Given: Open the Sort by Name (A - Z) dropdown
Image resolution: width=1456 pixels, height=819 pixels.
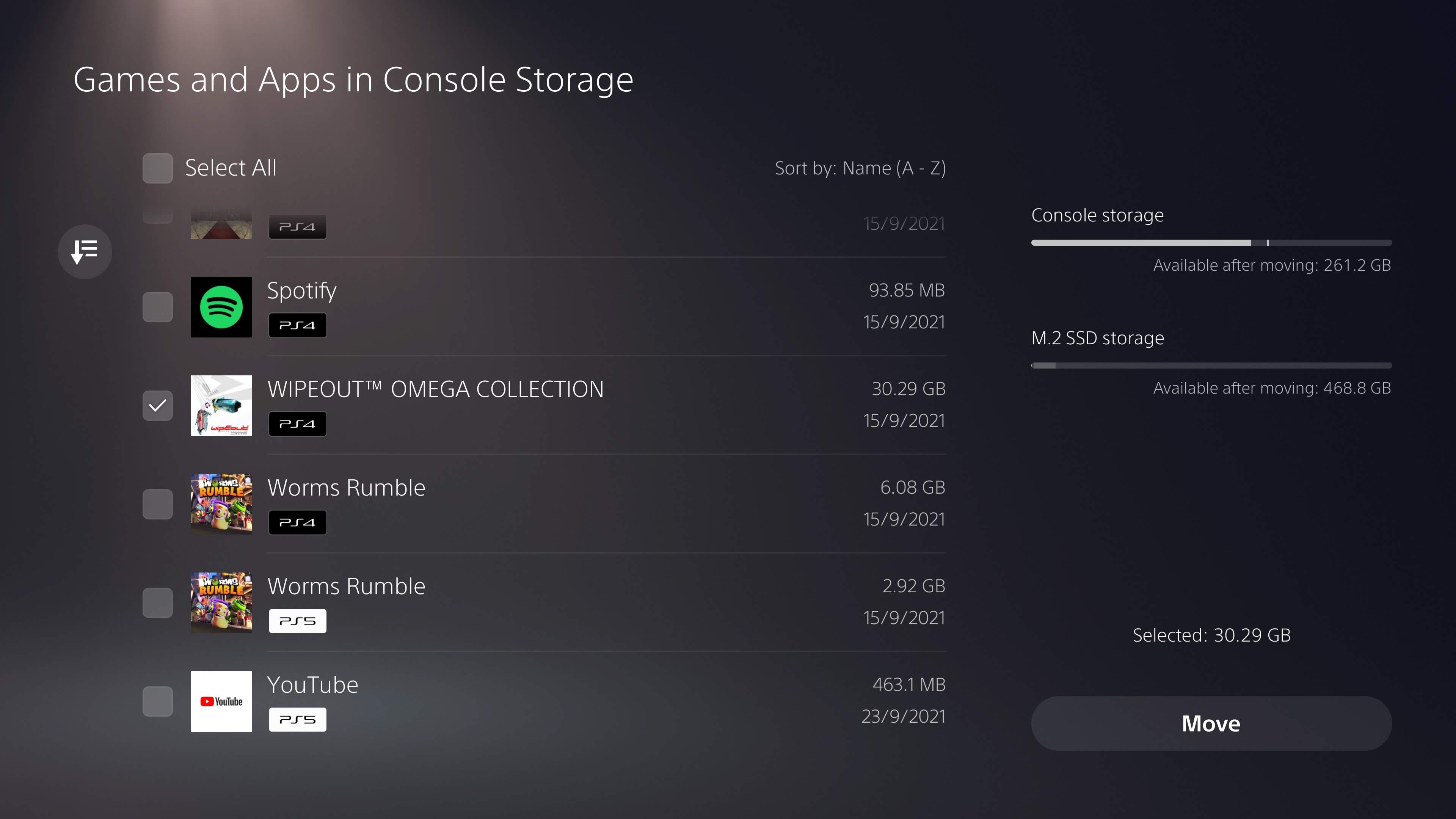Looking at the screenshot, I should click(x=860, y=168).
